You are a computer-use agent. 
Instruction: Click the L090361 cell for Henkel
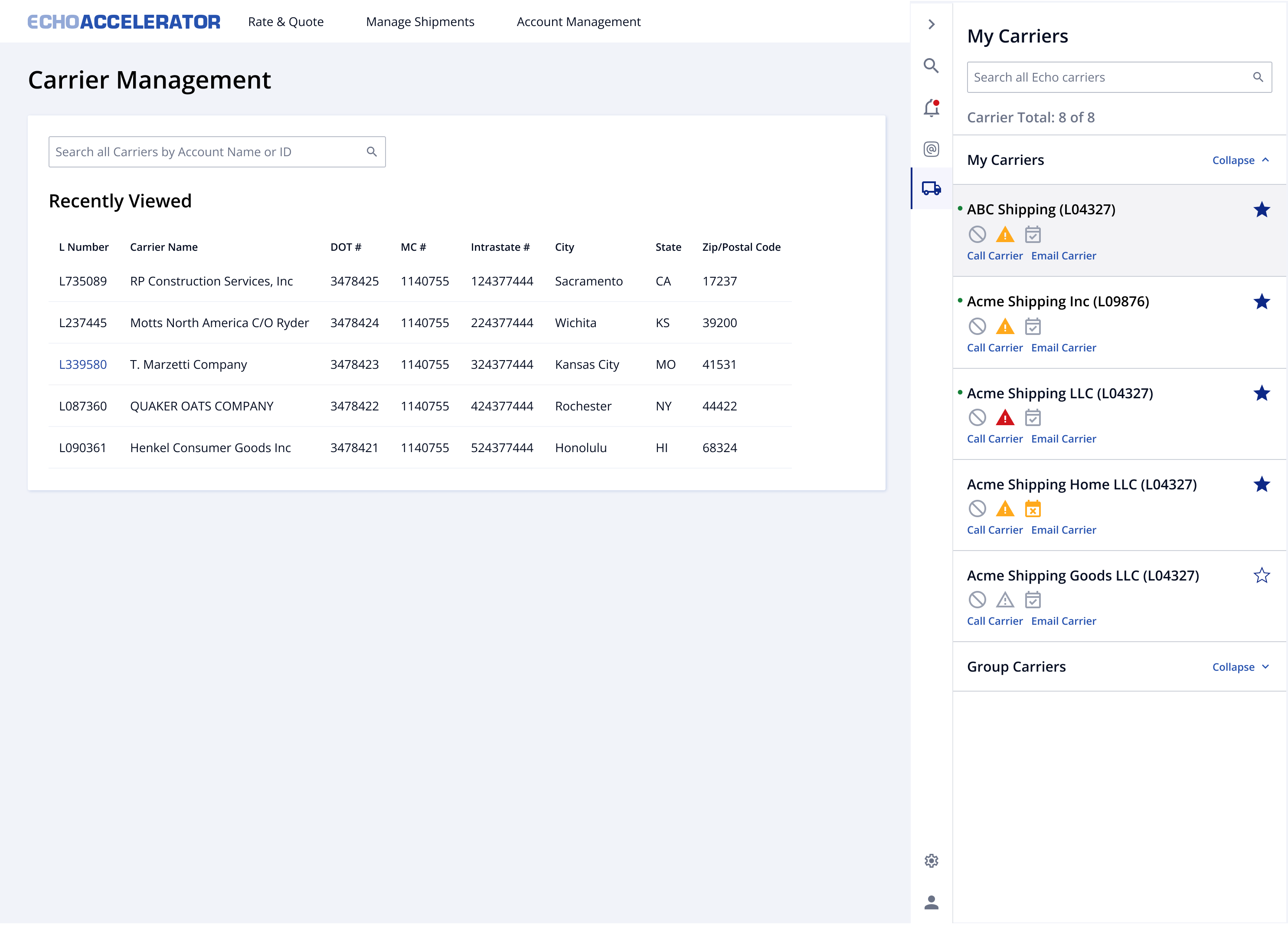[x=82, y=448]
